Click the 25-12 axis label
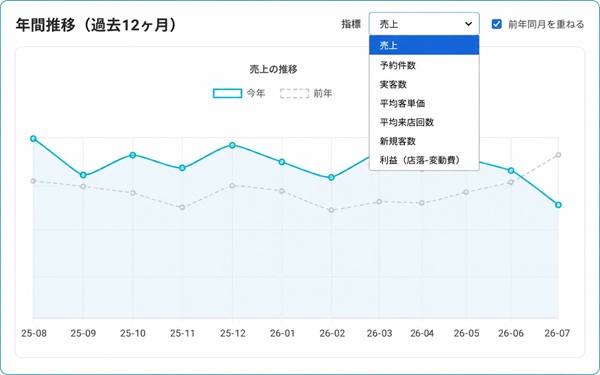Viewport: 600px width, 375px height. tap(233, 333)
